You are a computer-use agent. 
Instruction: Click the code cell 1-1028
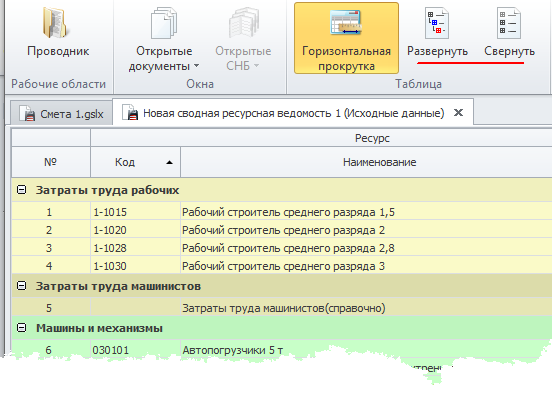point(135,248)
